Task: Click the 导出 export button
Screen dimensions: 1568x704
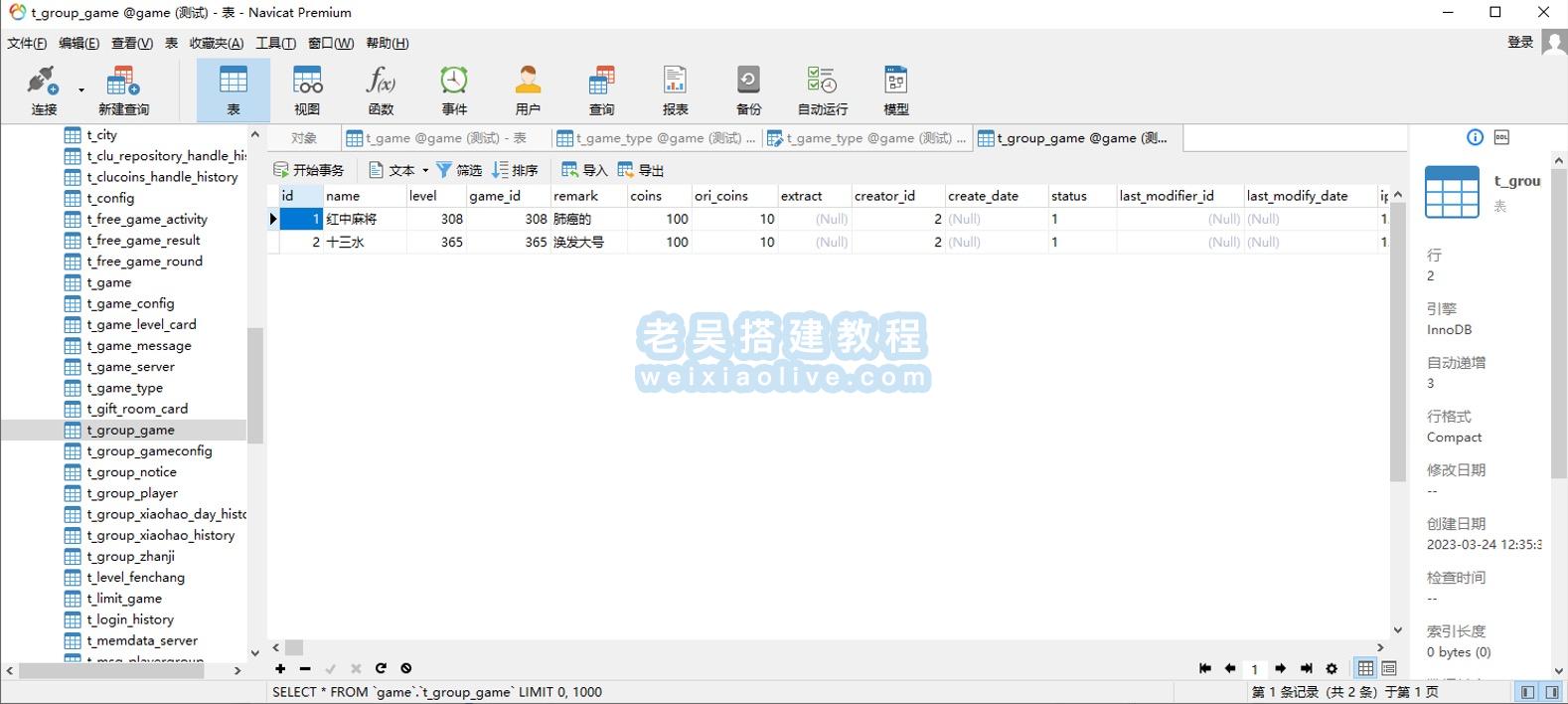Action: (x=641, y=170)
